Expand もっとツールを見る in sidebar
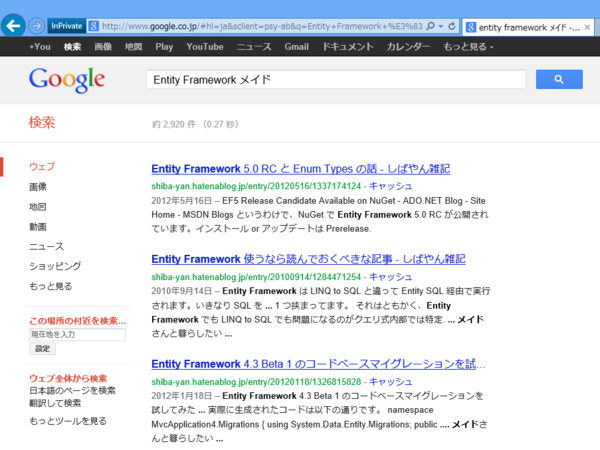This screenshot has height=450, width=600. pyautogui.click(x=68, y=421)
